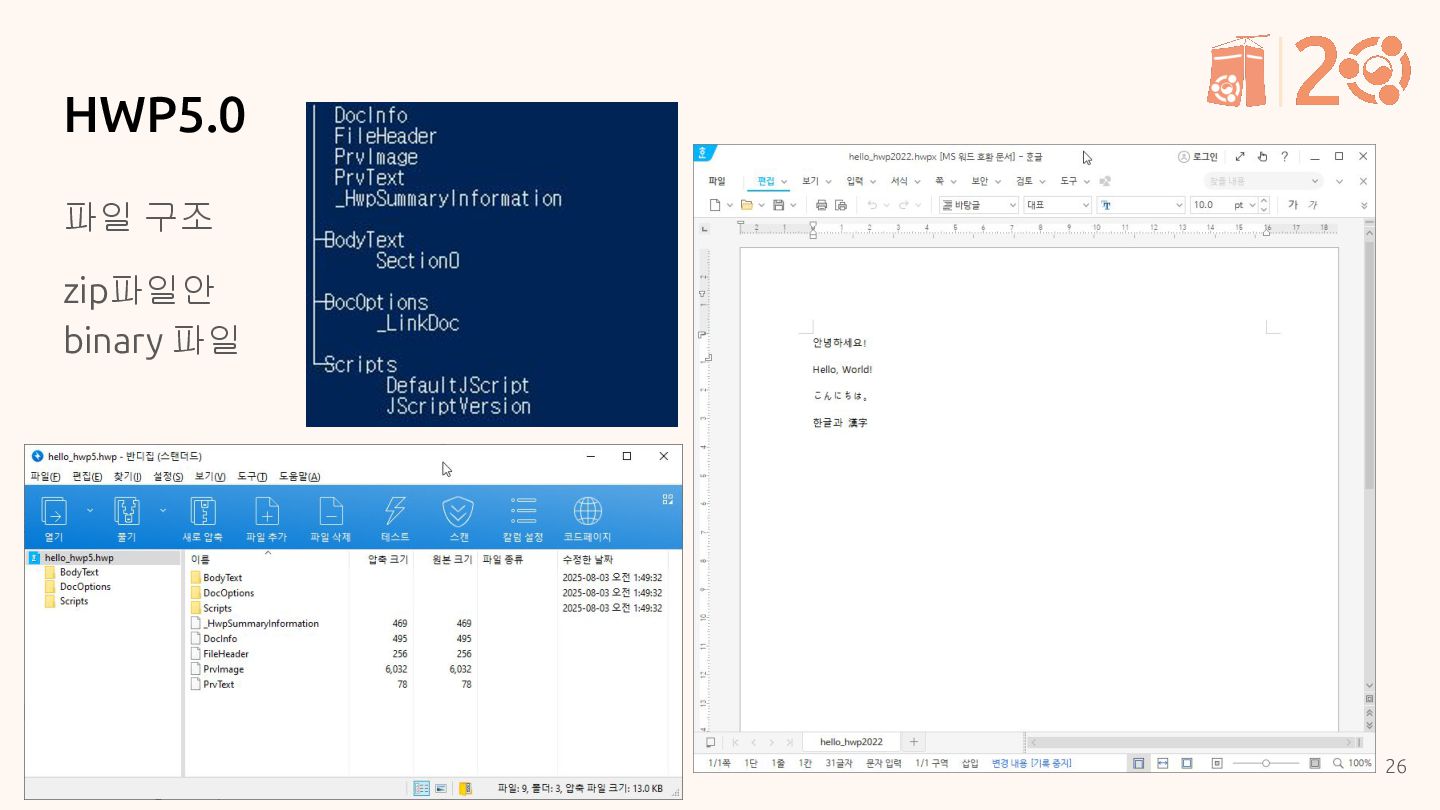Open the 입력 menu in Hangul
The height and width of the screenshot is (810, 1440).
[855, 181]
